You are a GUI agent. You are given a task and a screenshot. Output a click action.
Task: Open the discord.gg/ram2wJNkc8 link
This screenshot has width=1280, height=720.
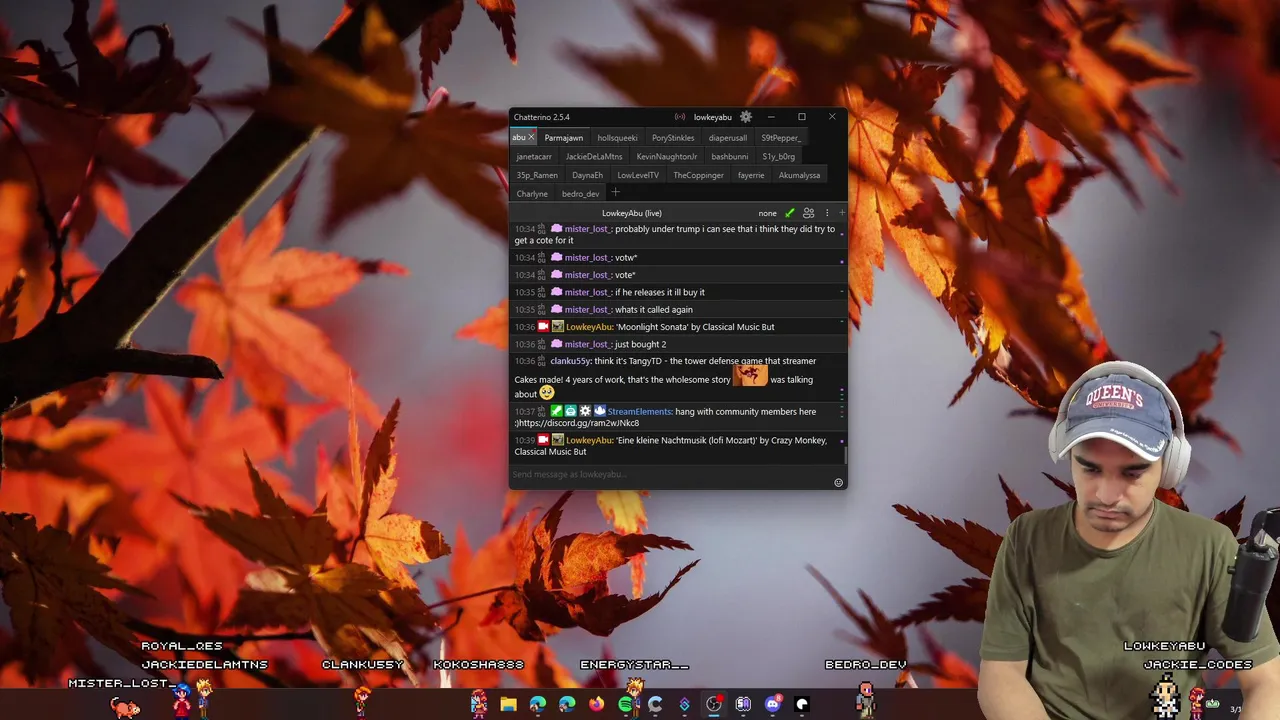coord(578,423)
